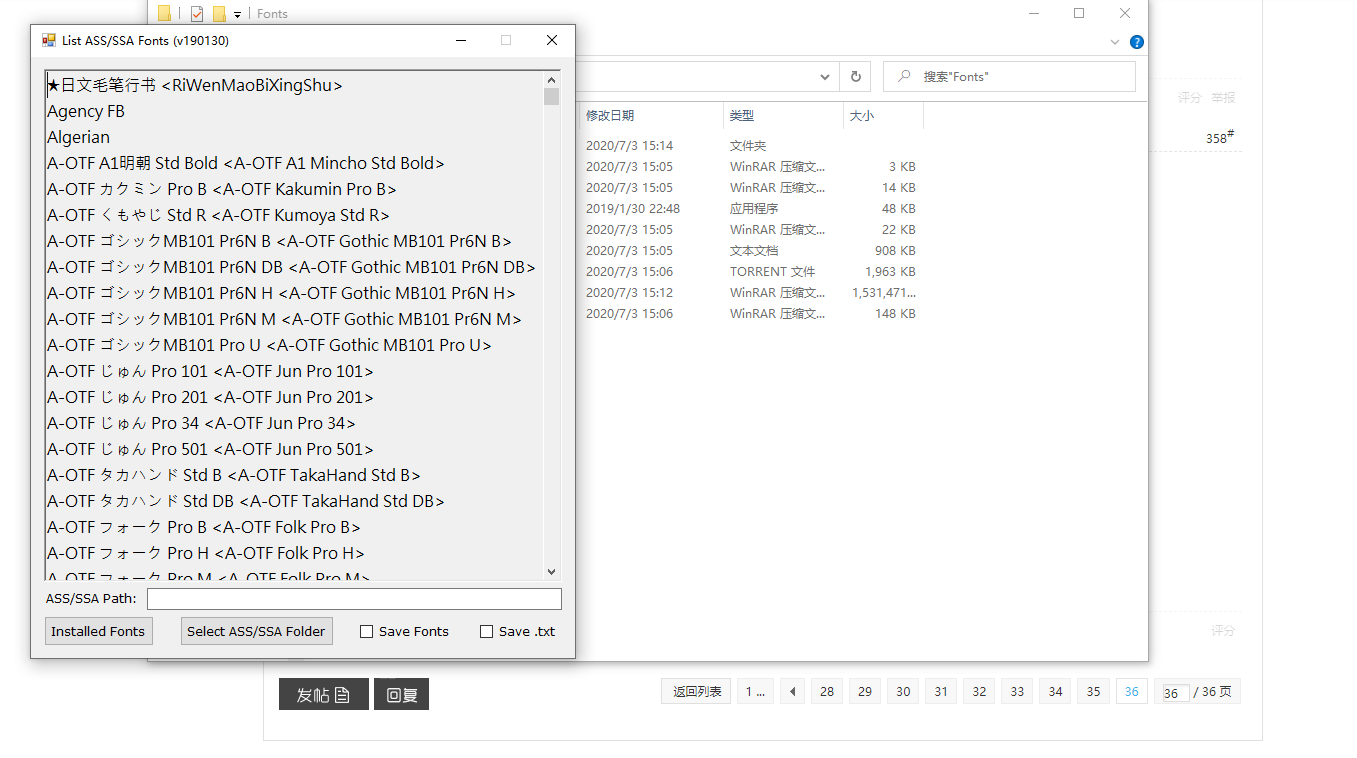Sort Explorer files by 修改日期 column
Image resolution: width=1357 pixels, height=758 pixels.
click(650, 116)
